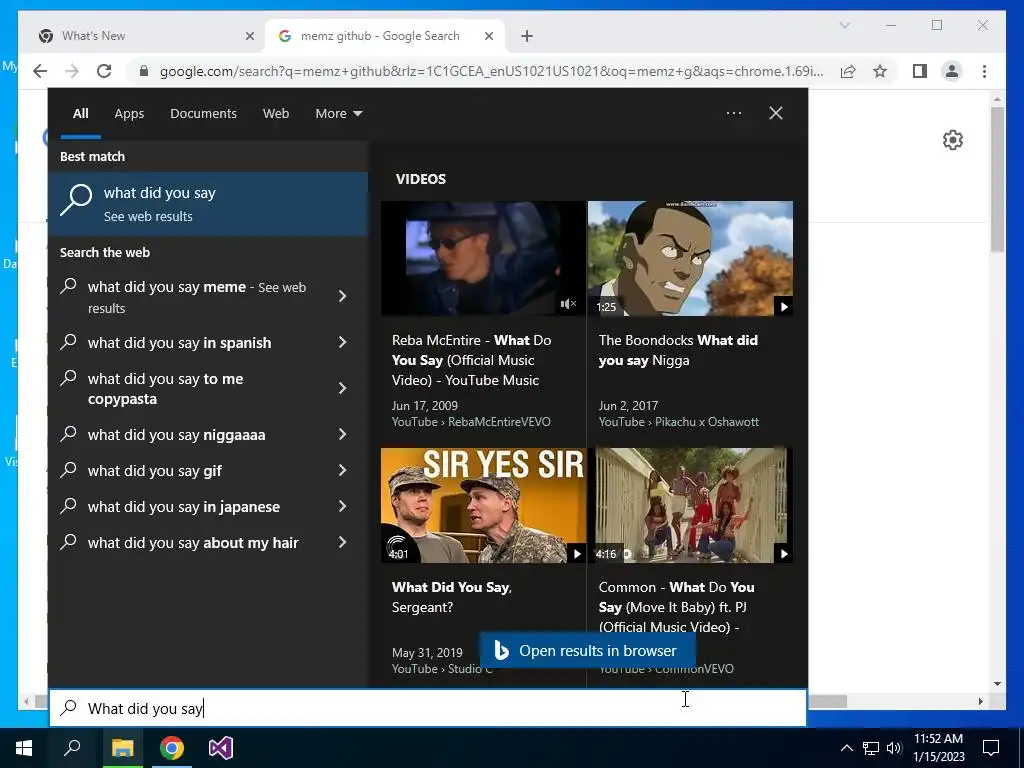
Task: Close the memz github Google Search tab
Action: pos(488,36)
